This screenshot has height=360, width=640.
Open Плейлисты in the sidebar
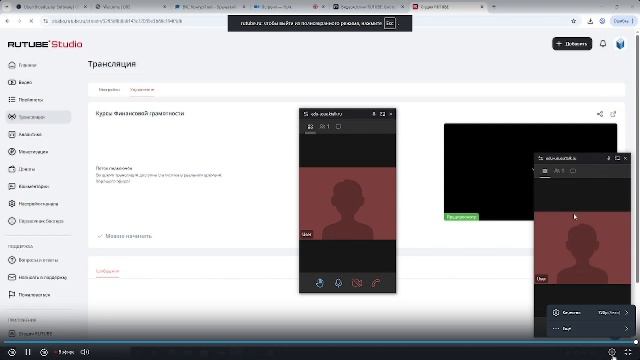tap(25, 100)
